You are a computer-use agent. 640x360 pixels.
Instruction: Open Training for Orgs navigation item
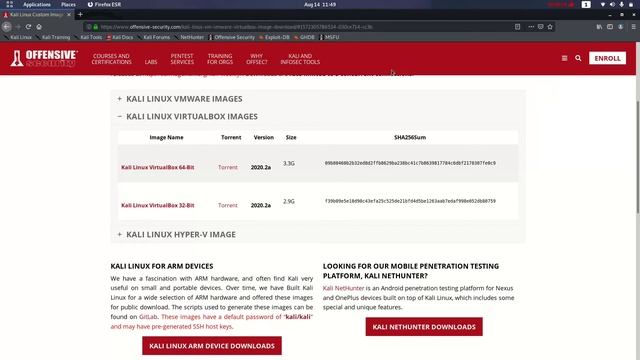220,59
